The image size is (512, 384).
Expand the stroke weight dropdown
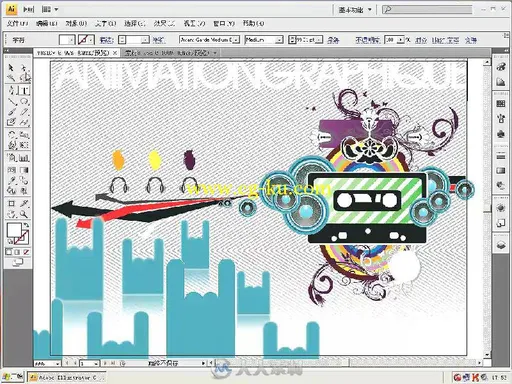click(x=145, y=40)
